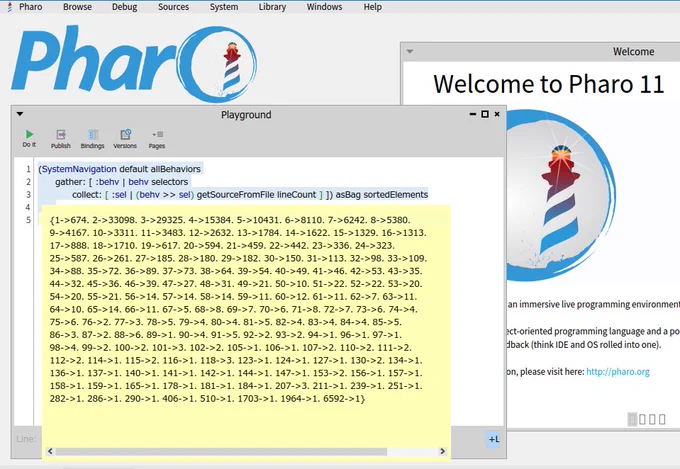Select the second page indicator in Welcome window
This screenshot has width=680, height=469.
point(643,419)
